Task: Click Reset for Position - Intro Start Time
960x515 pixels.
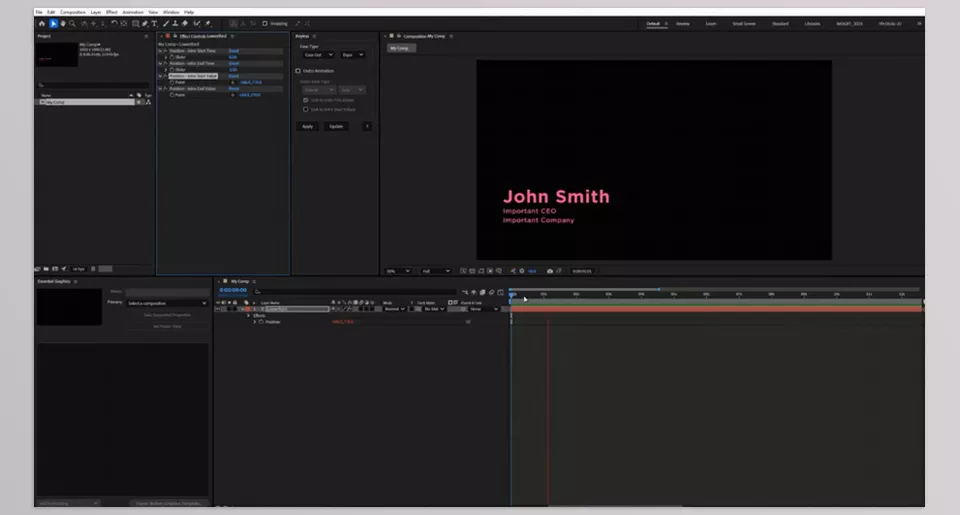Action: 233,51
